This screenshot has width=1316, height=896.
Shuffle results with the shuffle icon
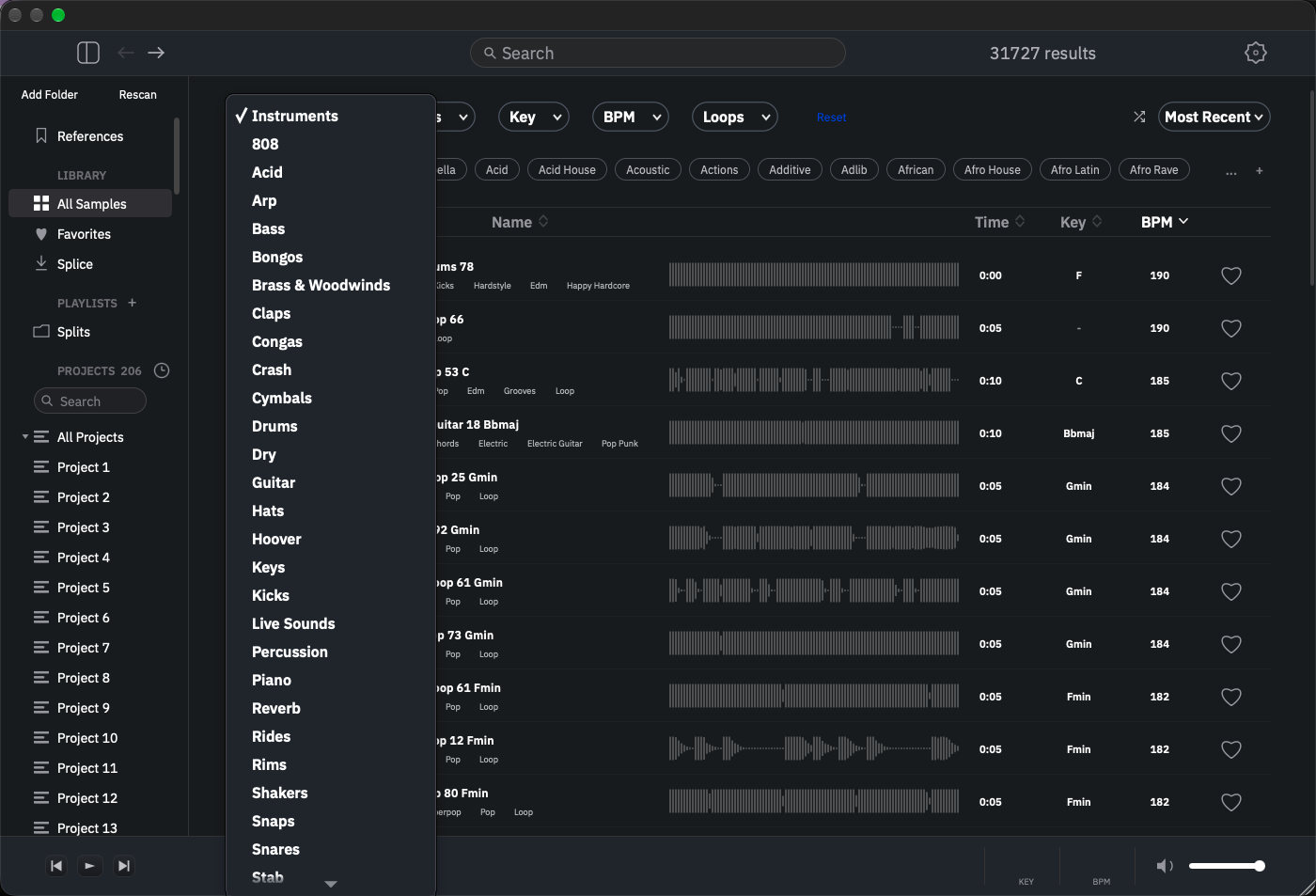(1139, 117)
